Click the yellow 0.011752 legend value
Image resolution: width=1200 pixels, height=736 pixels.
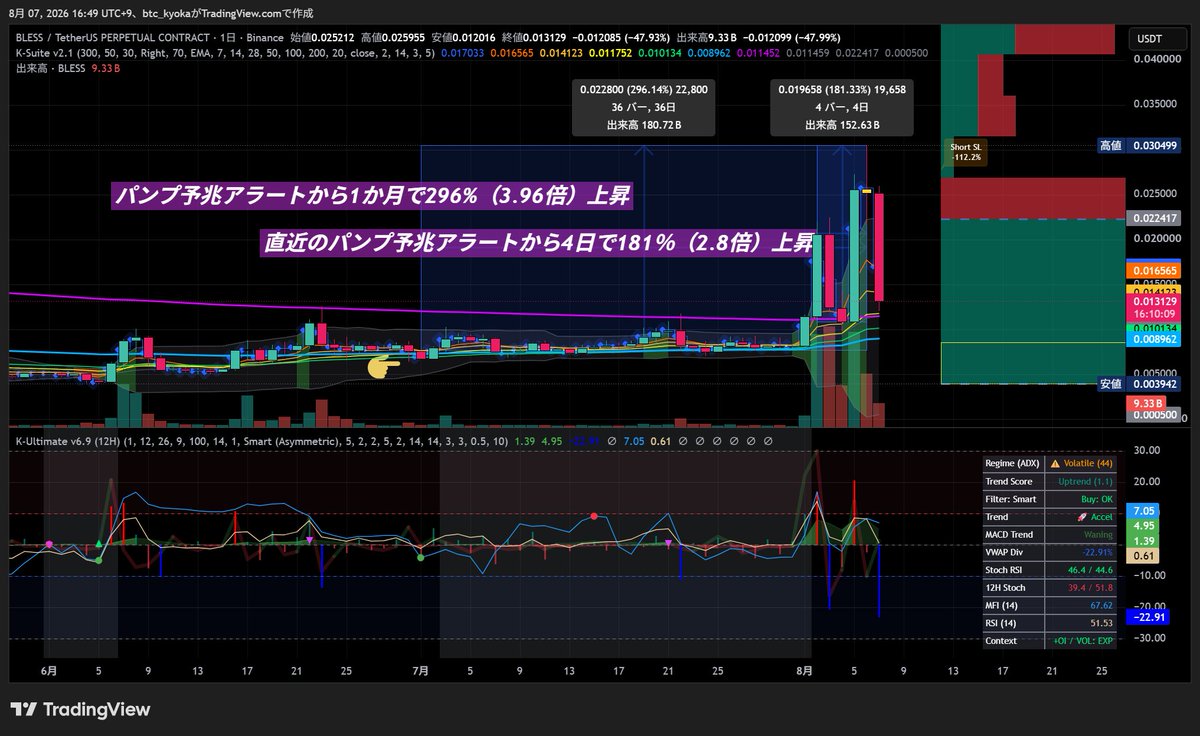click(611, 53)
